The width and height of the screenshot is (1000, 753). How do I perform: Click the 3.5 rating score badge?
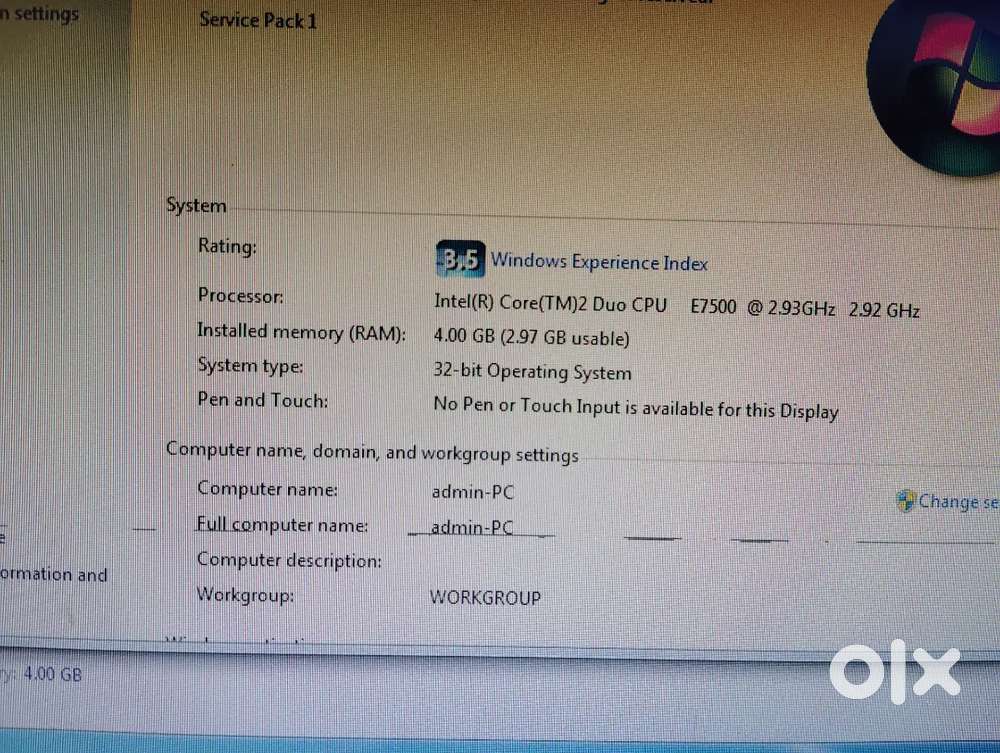(460, 260)
